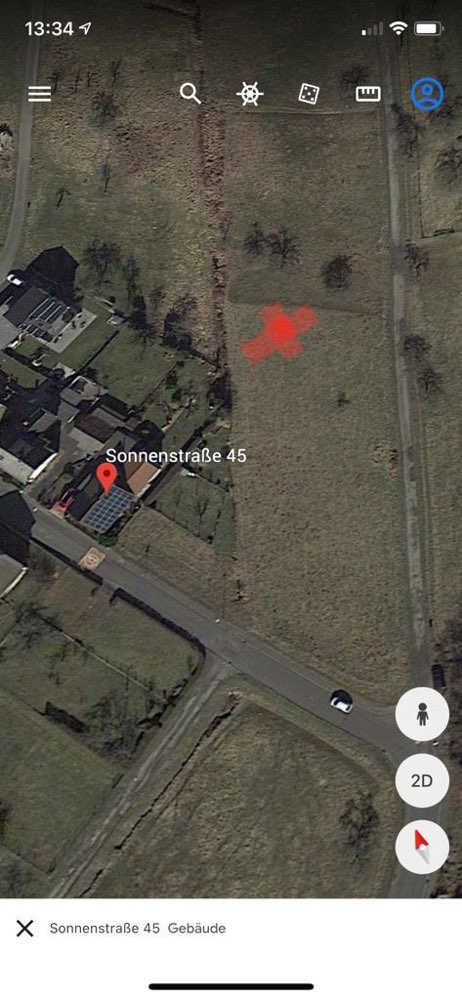Tap the dice 'I'm Feeling Lucky' icon
The height and width of the screenshot is (1000, 462).
[309, 94]
